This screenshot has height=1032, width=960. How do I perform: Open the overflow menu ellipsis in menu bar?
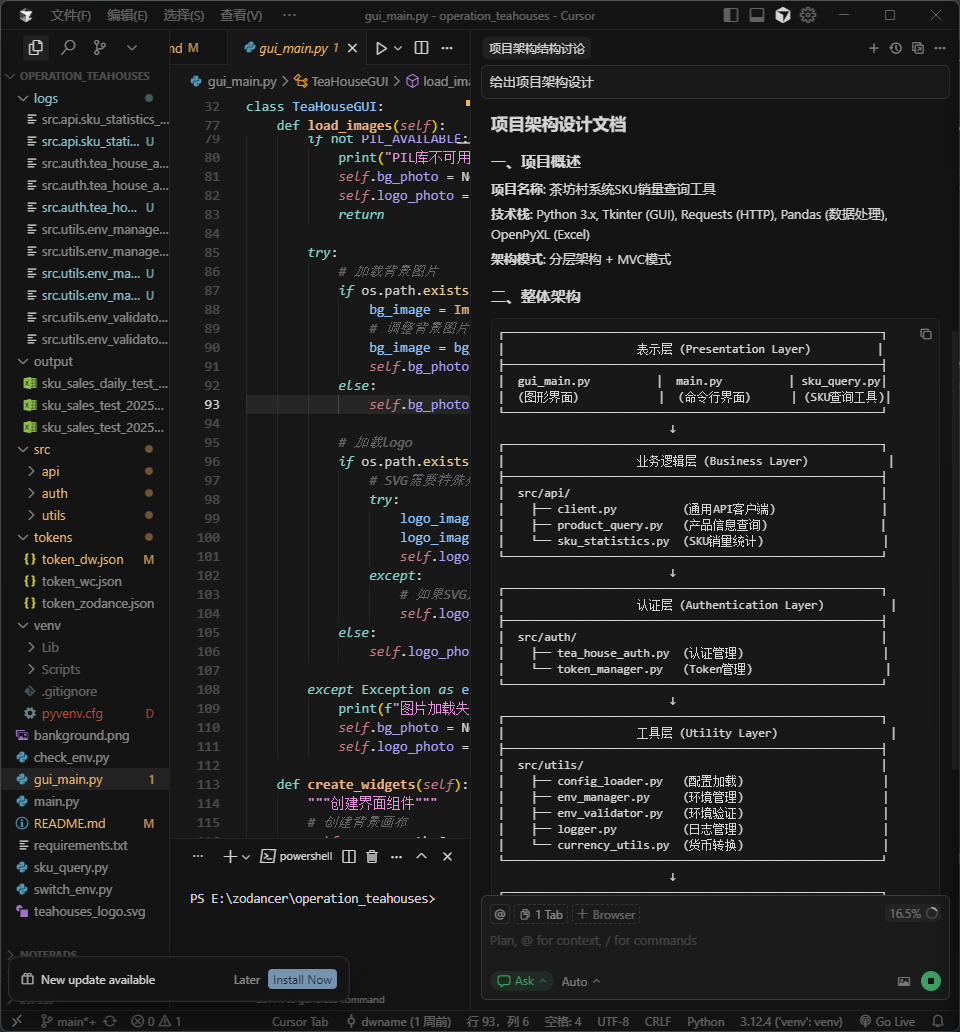(x=289, y=15)
